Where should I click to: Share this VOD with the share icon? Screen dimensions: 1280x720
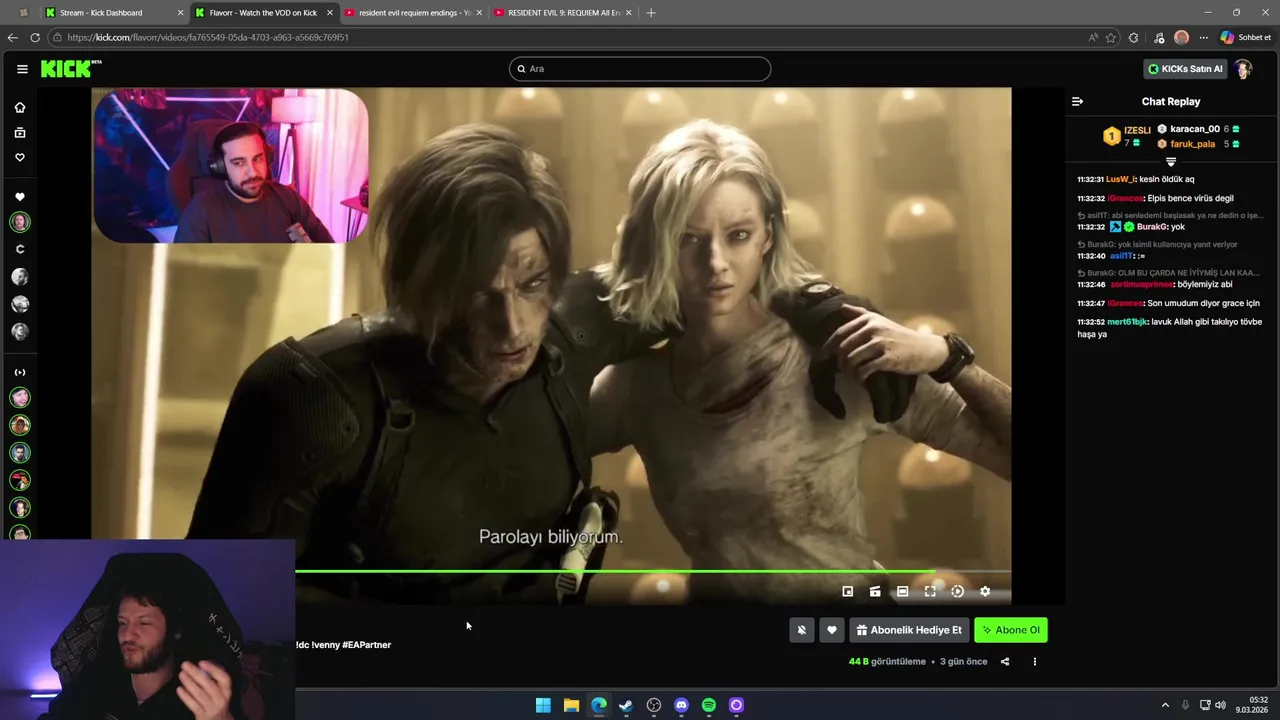point(1005,661)
